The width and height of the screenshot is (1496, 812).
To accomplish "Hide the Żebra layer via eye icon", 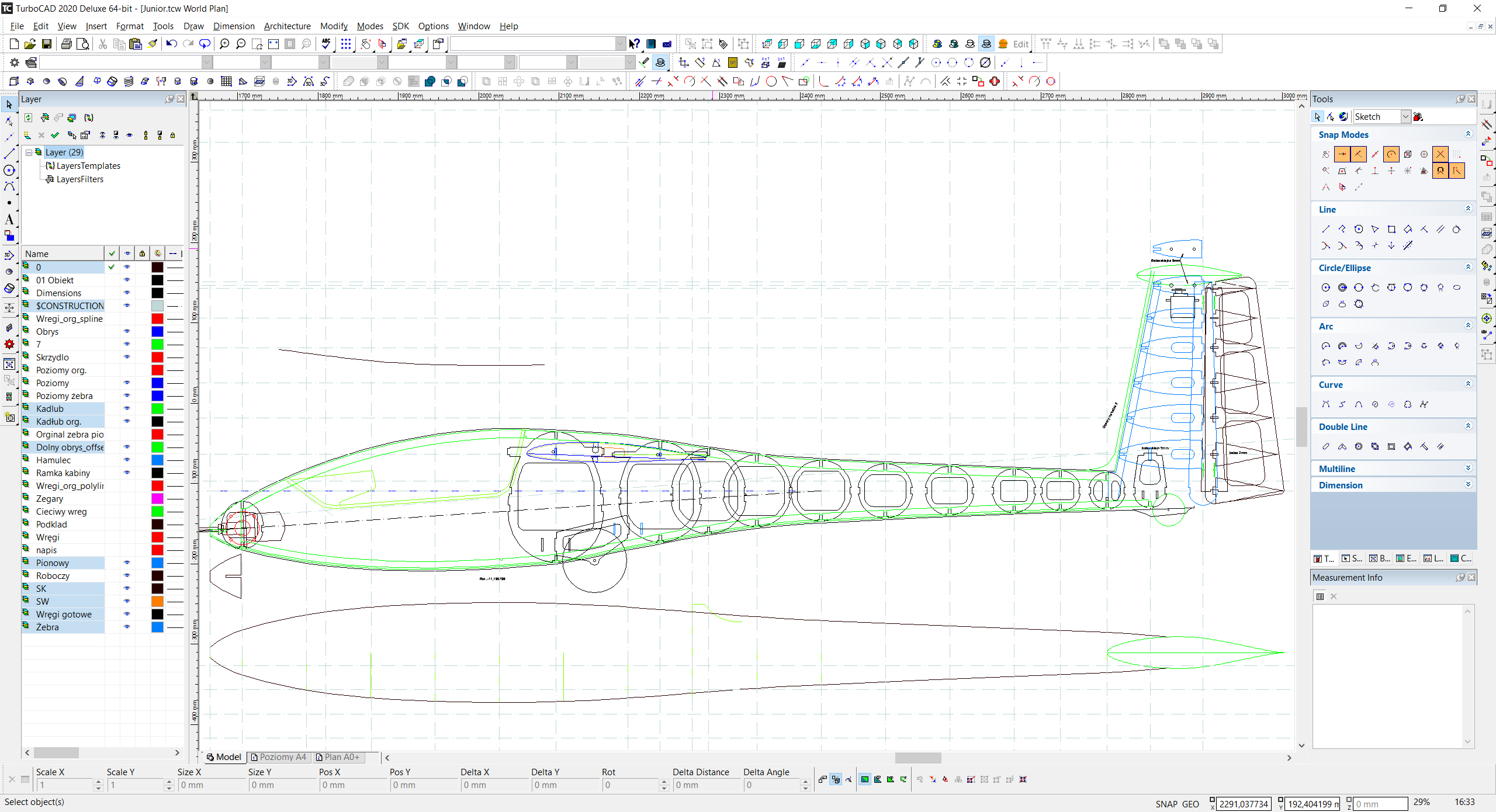I will 127,627.
